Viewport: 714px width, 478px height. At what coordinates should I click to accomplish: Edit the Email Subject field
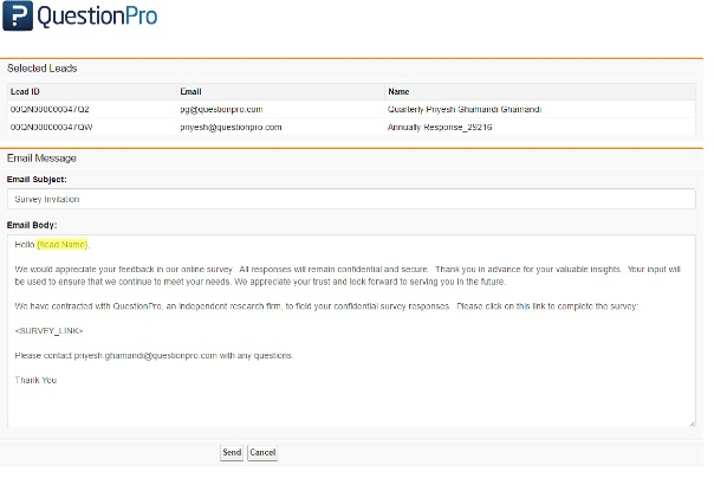[351, 199]
